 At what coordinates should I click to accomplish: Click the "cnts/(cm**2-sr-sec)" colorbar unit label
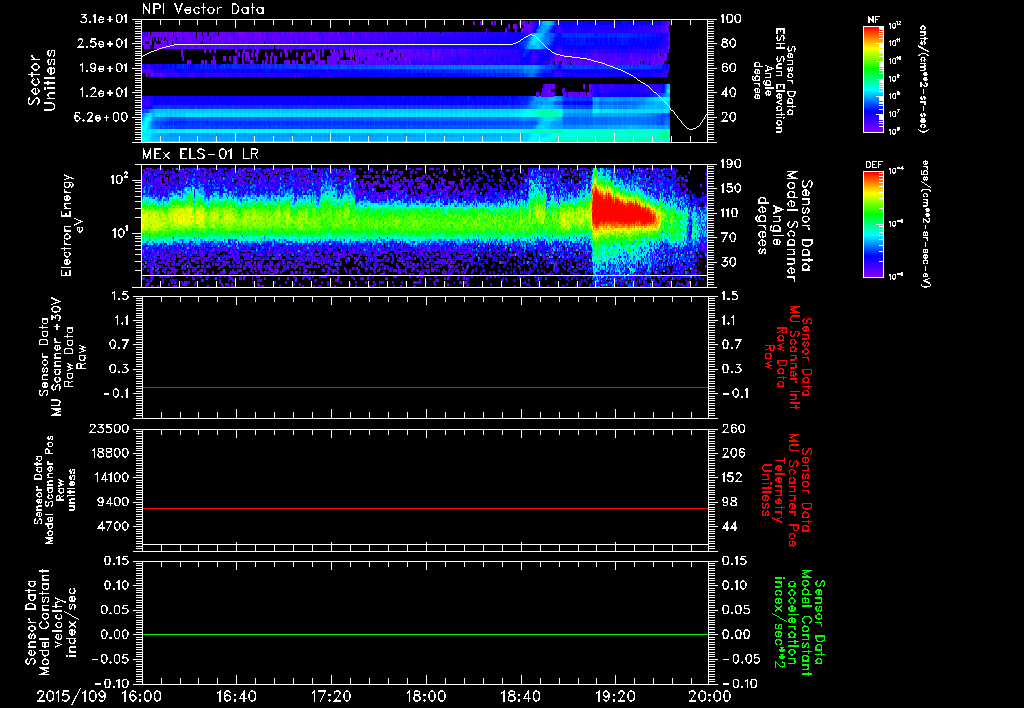(923, 78)
